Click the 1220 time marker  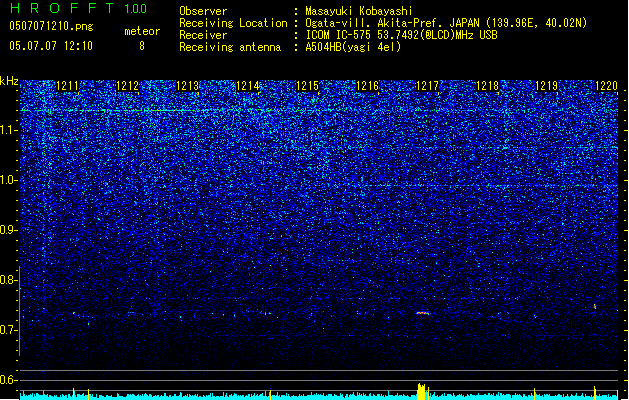click(606, 86)
